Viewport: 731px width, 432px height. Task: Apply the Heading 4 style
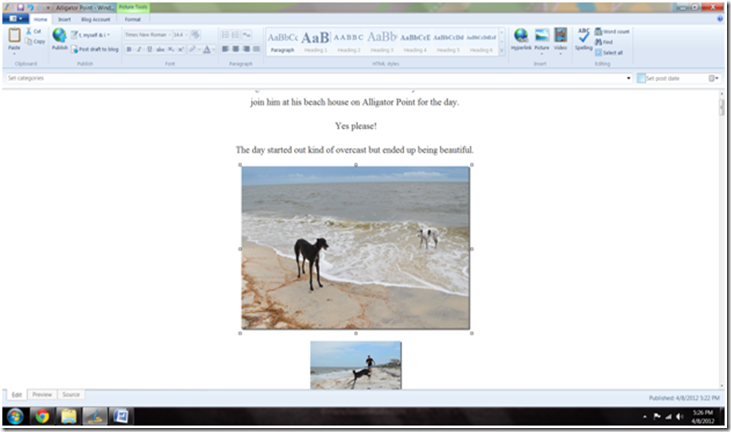point(415,41)
